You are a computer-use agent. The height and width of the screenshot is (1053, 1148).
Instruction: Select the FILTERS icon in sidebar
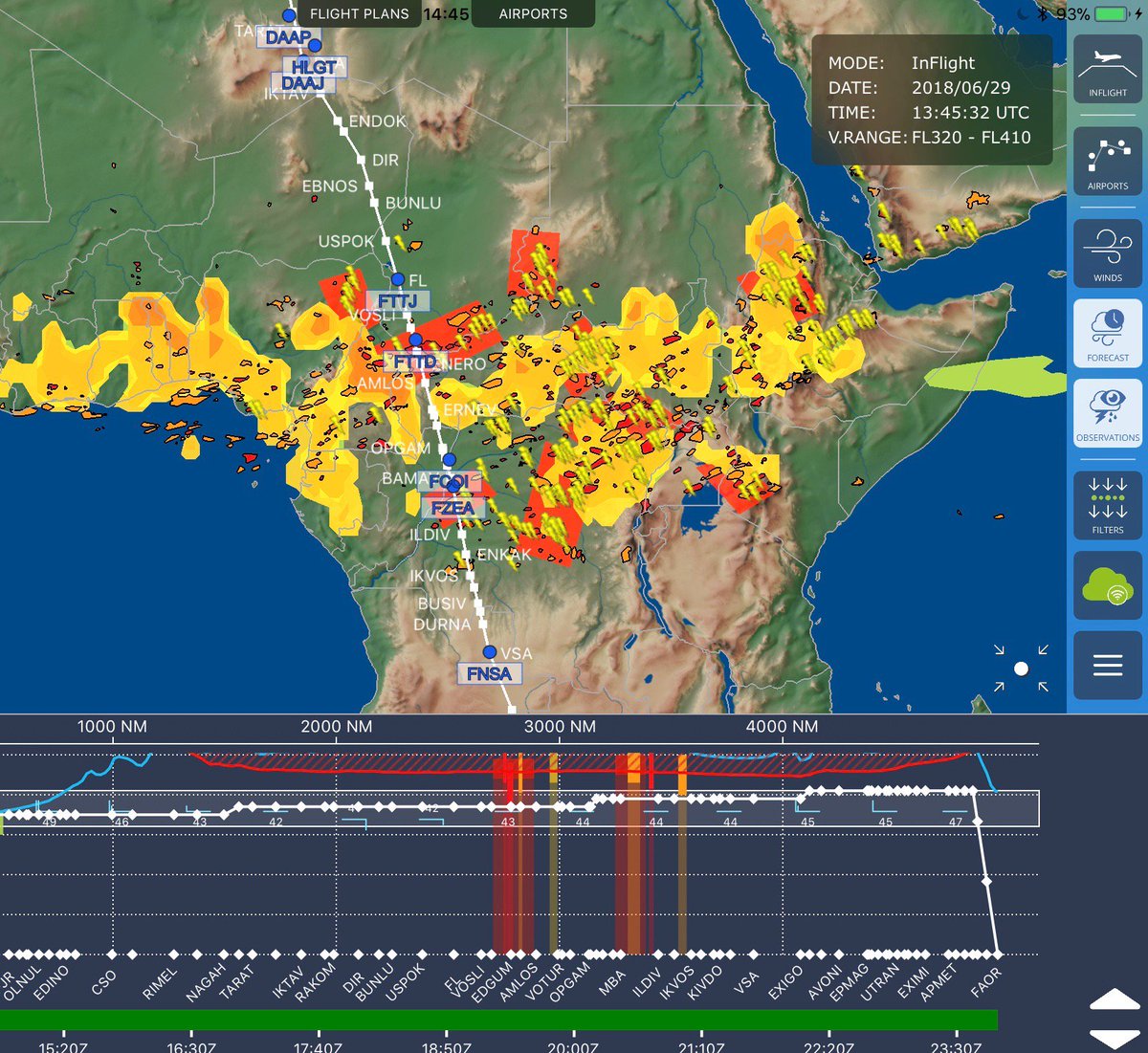click(1107, 505)
